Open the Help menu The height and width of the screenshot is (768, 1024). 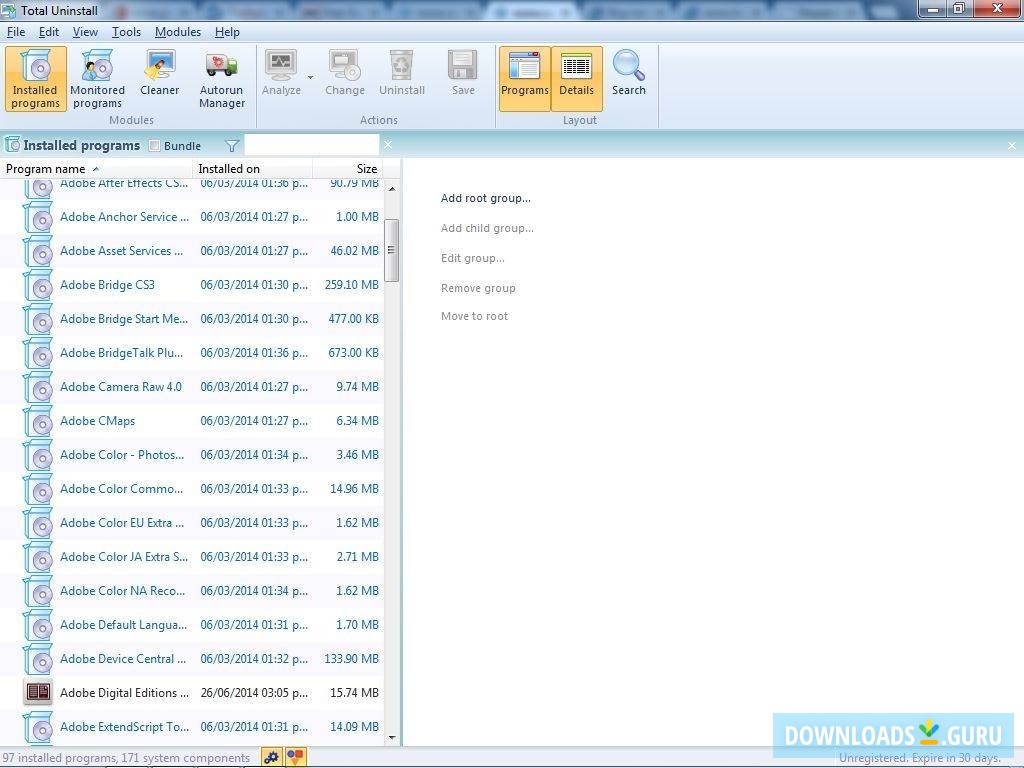coord(227,32)
